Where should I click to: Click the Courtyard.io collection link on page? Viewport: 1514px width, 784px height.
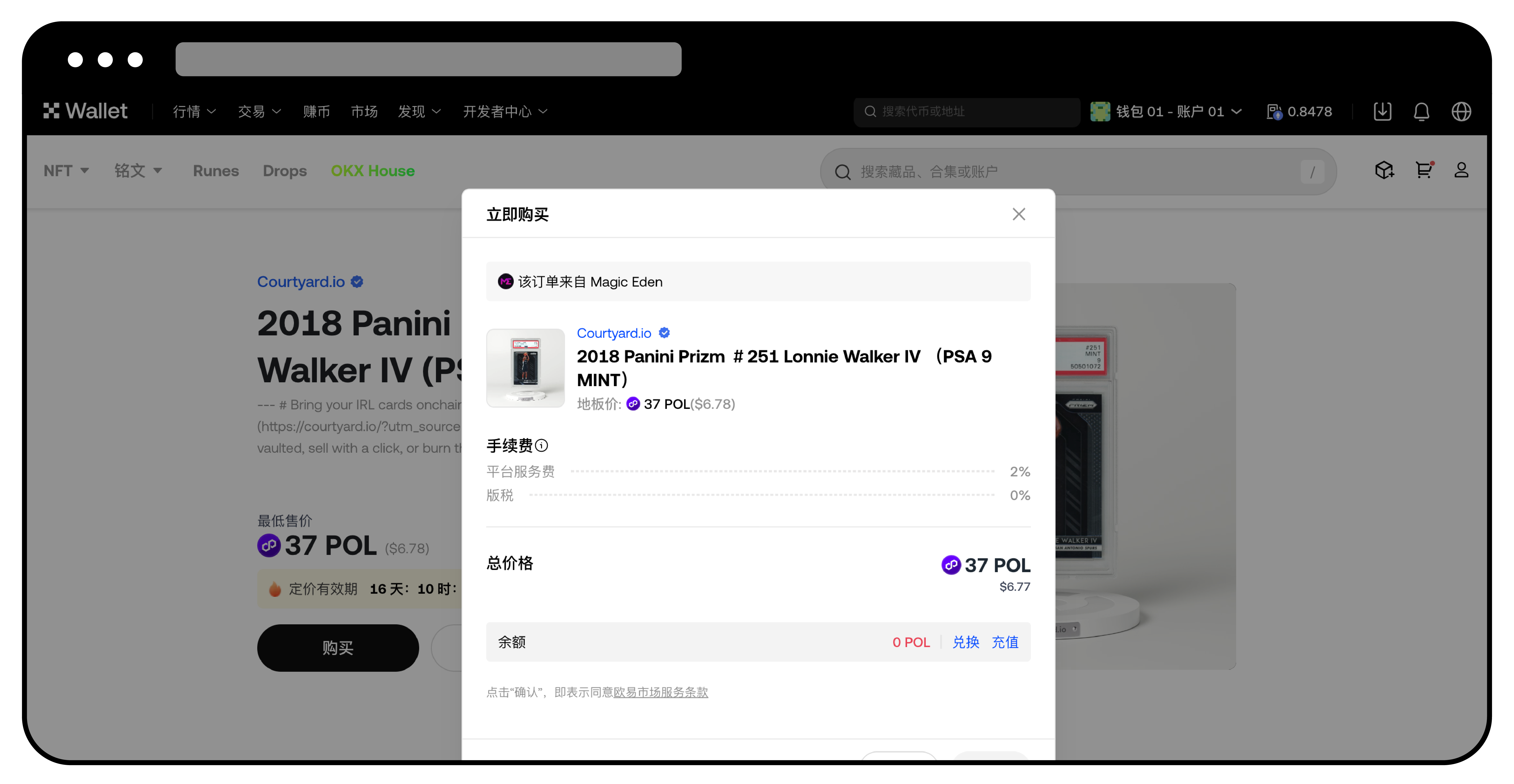point(301,282)
